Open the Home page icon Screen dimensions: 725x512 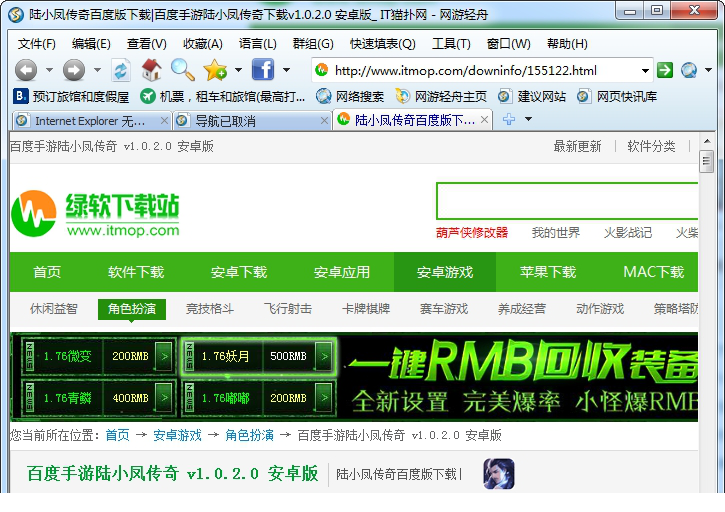[152, 70]
